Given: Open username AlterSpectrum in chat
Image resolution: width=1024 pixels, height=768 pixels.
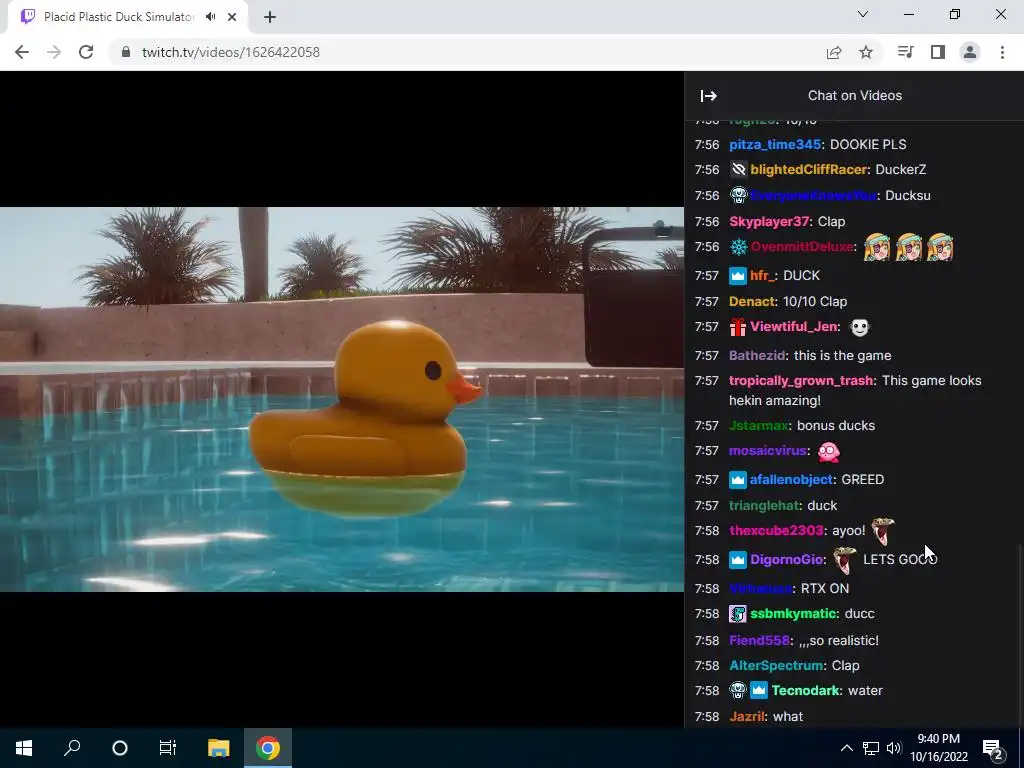Looking at the screenshot, I should (776, 665).
